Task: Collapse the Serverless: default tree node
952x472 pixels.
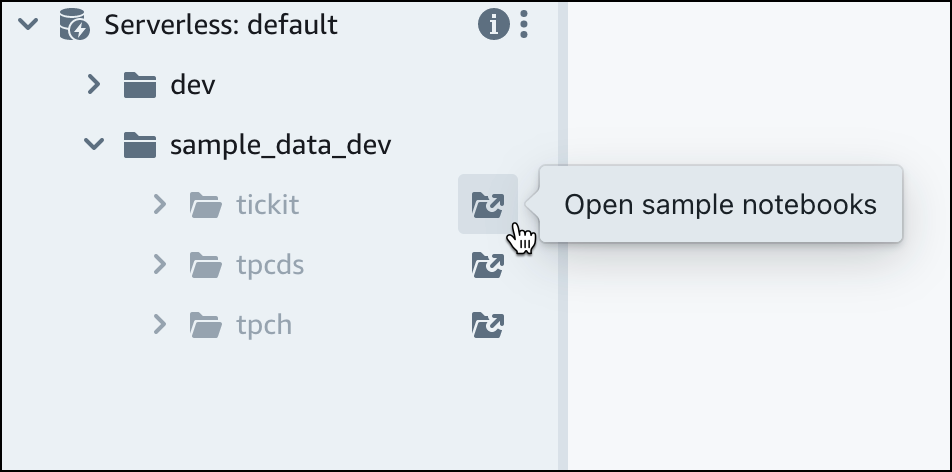Action: click(x=29, y=25)
